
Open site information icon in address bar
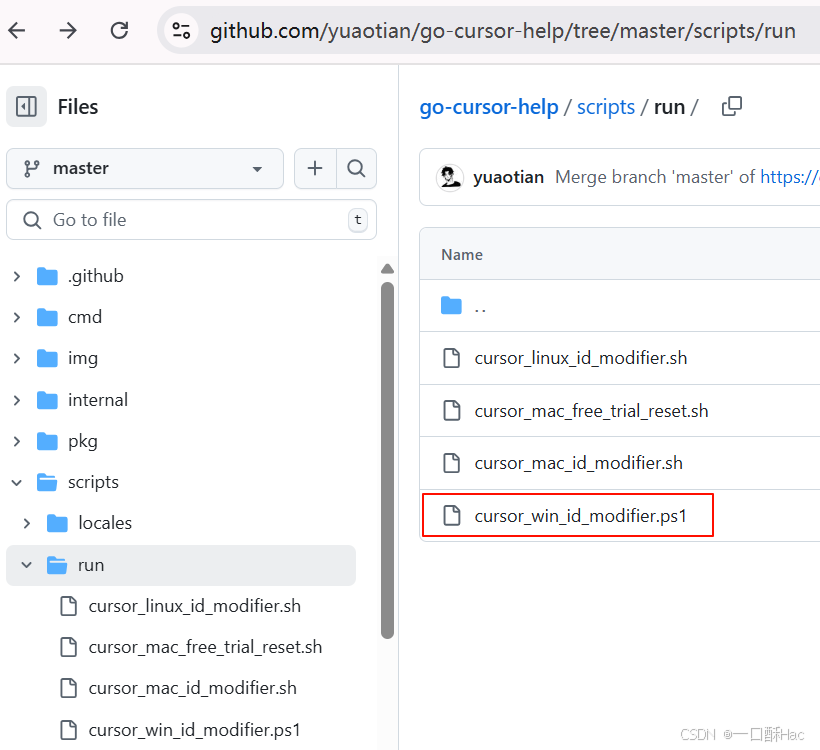[181, 30]
